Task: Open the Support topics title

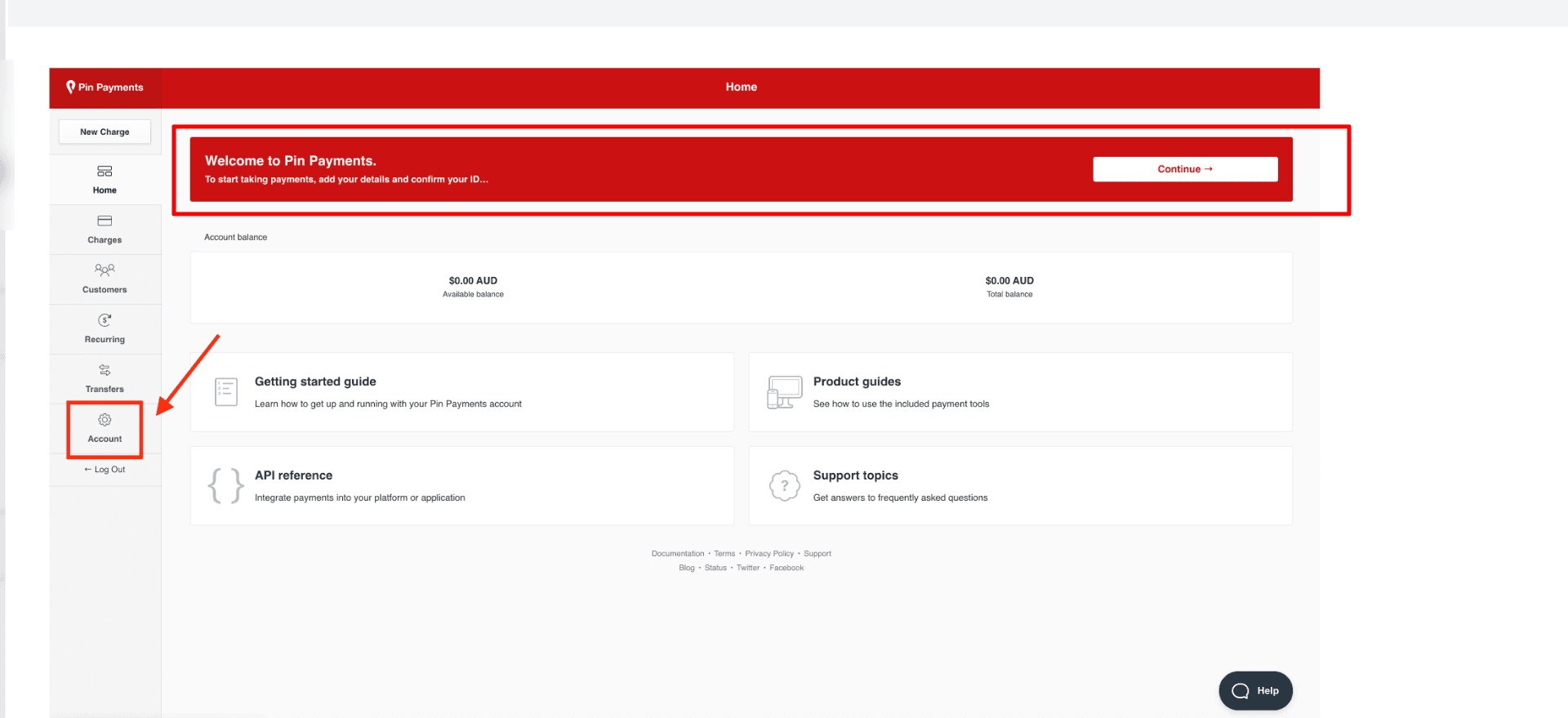Action: pyautogui.click(x=855, y=475)
